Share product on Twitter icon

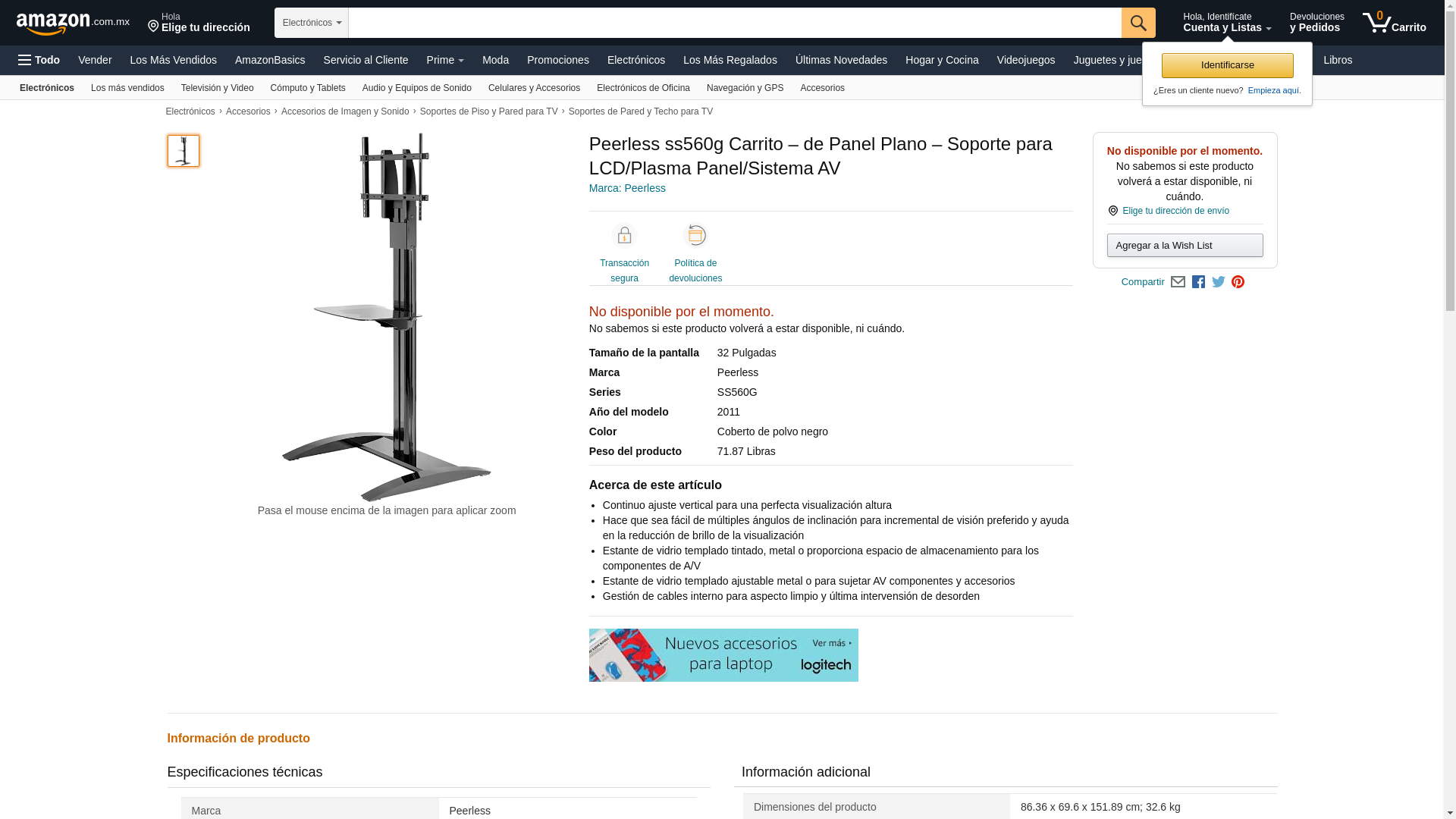pyautogui.click(x=1219, y=282)
